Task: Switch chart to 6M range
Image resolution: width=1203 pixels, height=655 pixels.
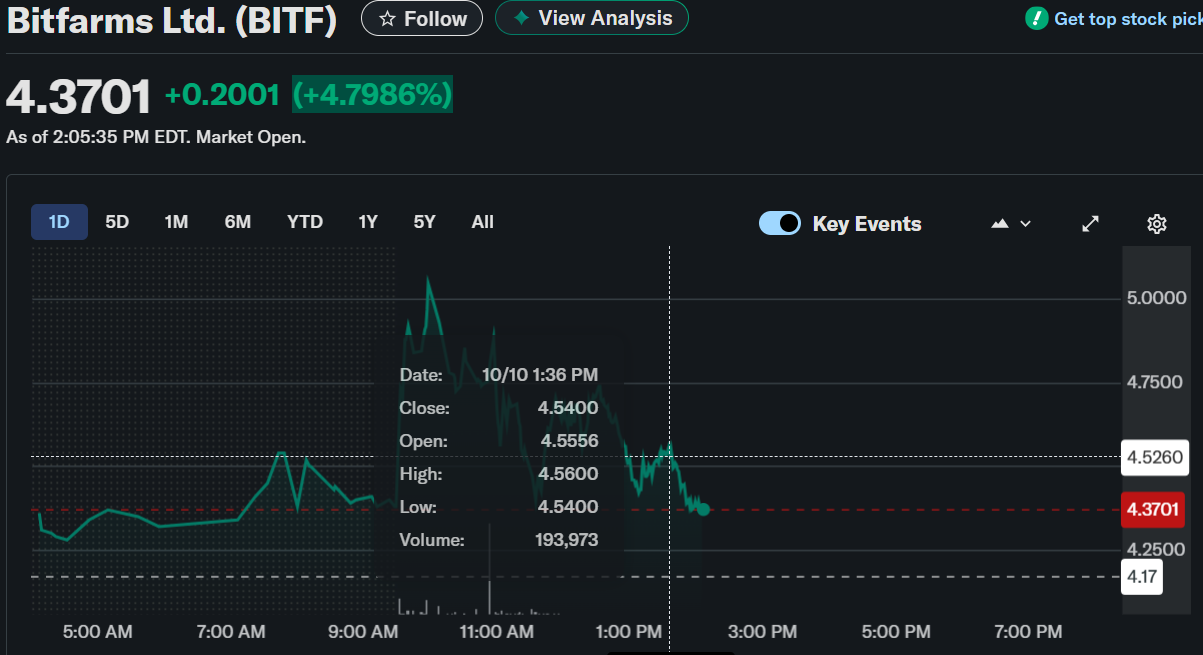Action: click(237, 222)
